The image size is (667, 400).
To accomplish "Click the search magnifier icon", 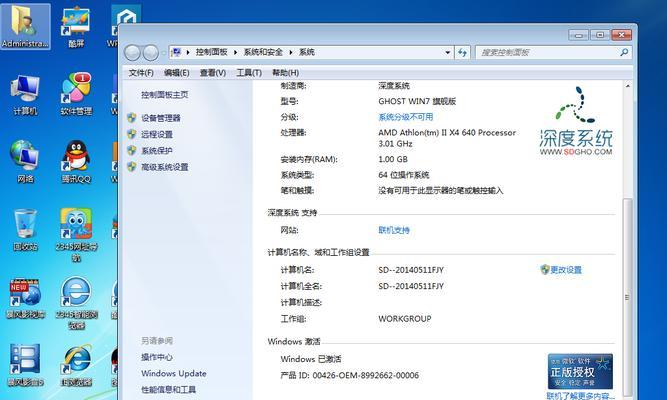I will pos(624,52).
